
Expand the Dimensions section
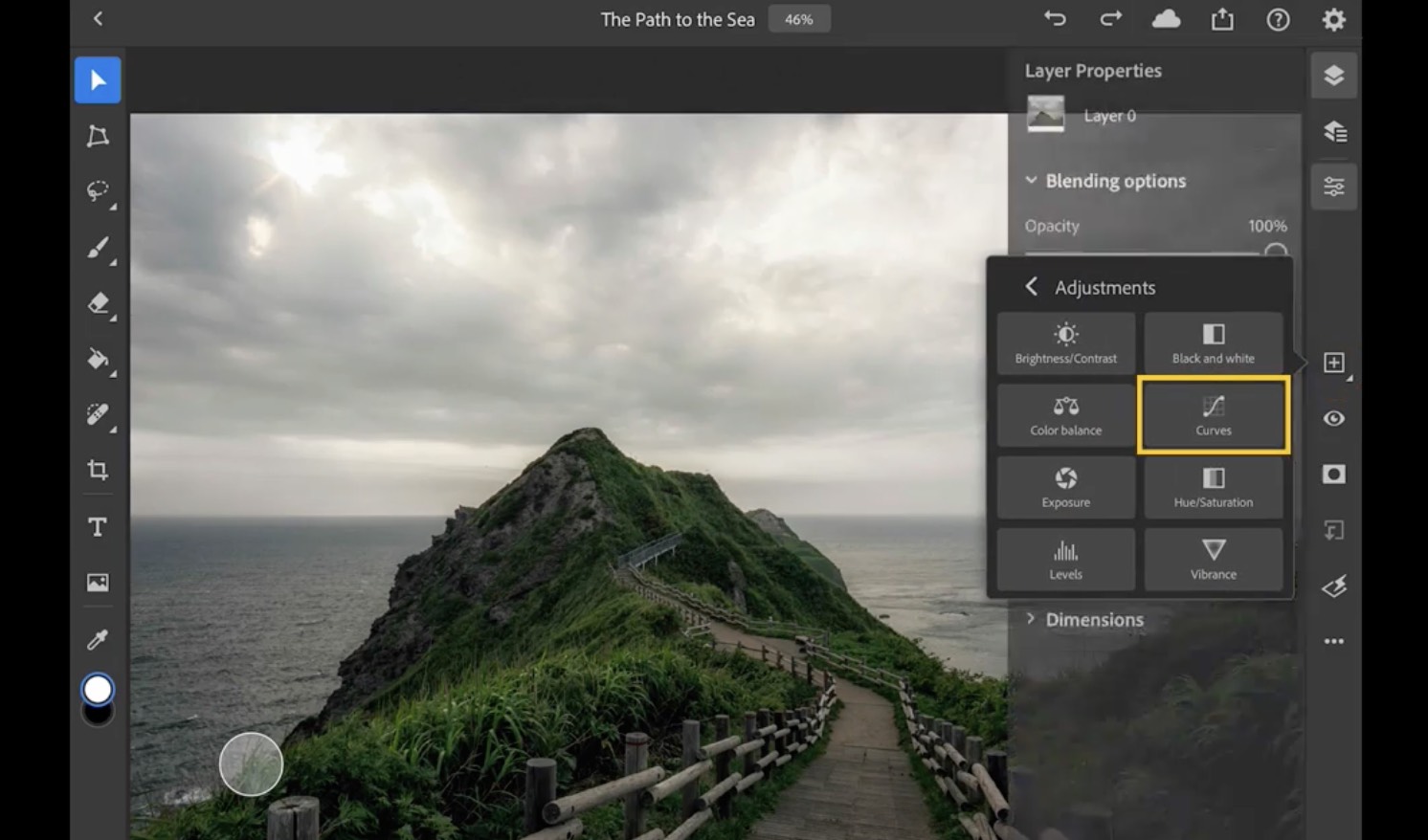coord(1031,619)
